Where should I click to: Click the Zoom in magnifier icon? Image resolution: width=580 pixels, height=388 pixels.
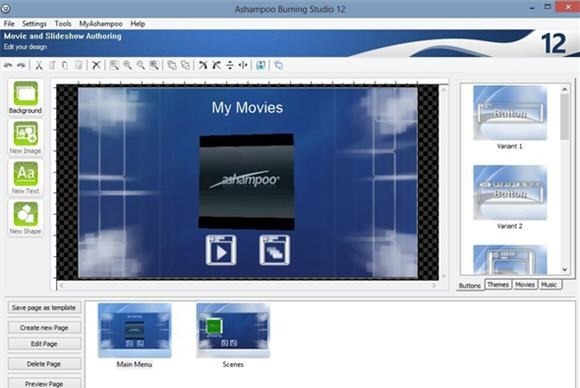point(128,65)
